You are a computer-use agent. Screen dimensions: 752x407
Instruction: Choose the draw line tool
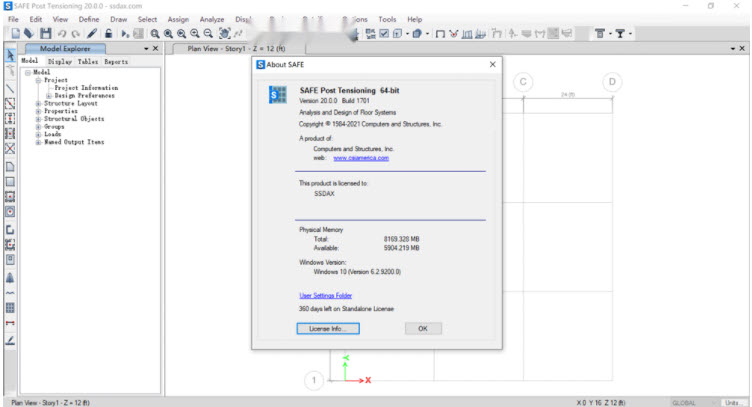[x=10, y=88]
